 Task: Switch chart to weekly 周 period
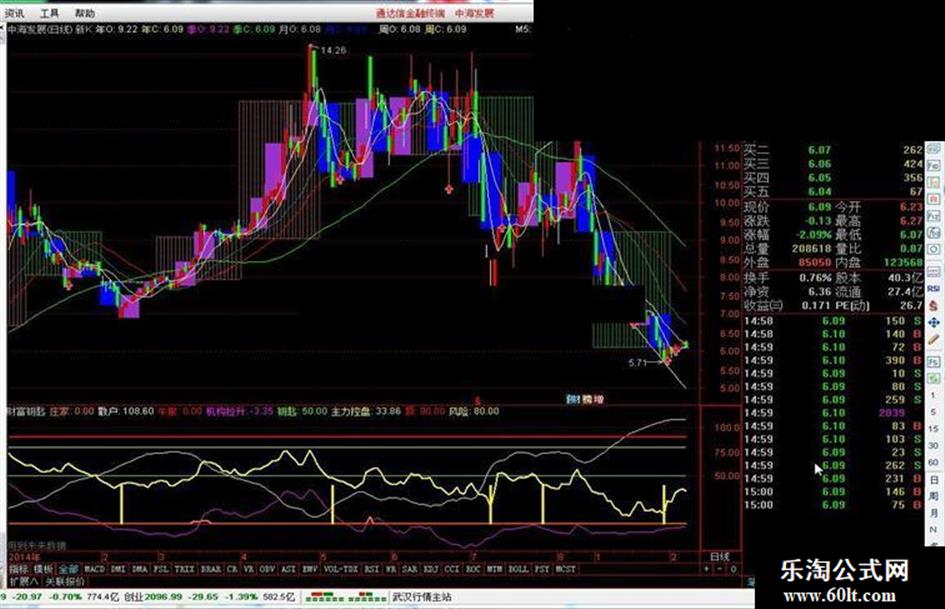point(934,497)
